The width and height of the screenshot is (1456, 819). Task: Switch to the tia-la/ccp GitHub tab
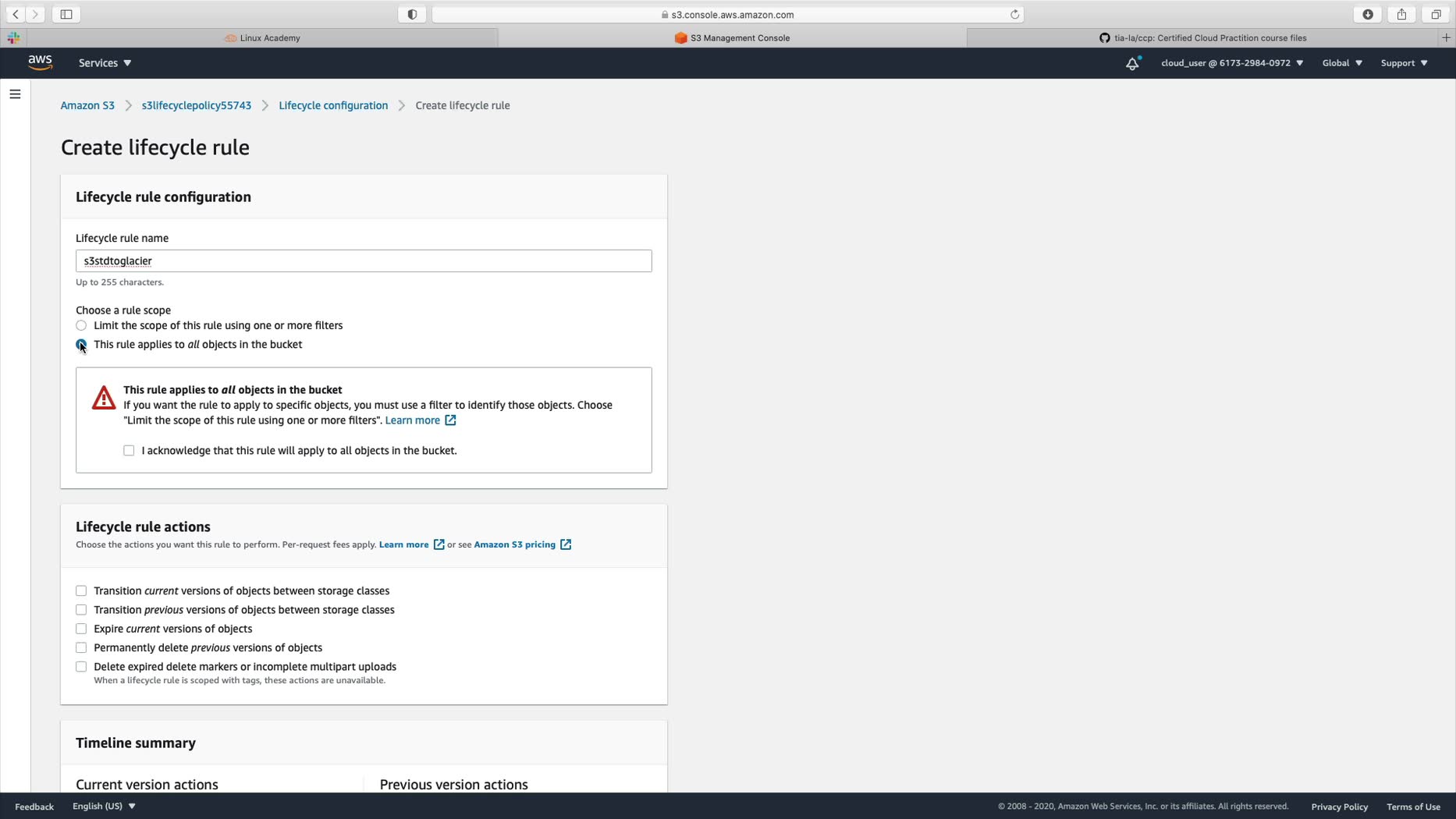click(x=1202, y=37)
